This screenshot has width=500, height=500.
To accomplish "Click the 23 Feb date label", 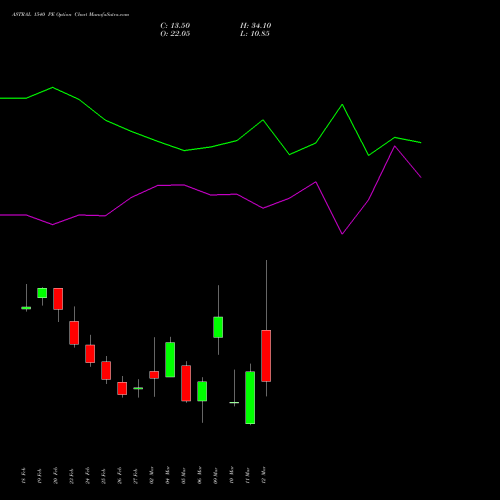I will [71, 476].
